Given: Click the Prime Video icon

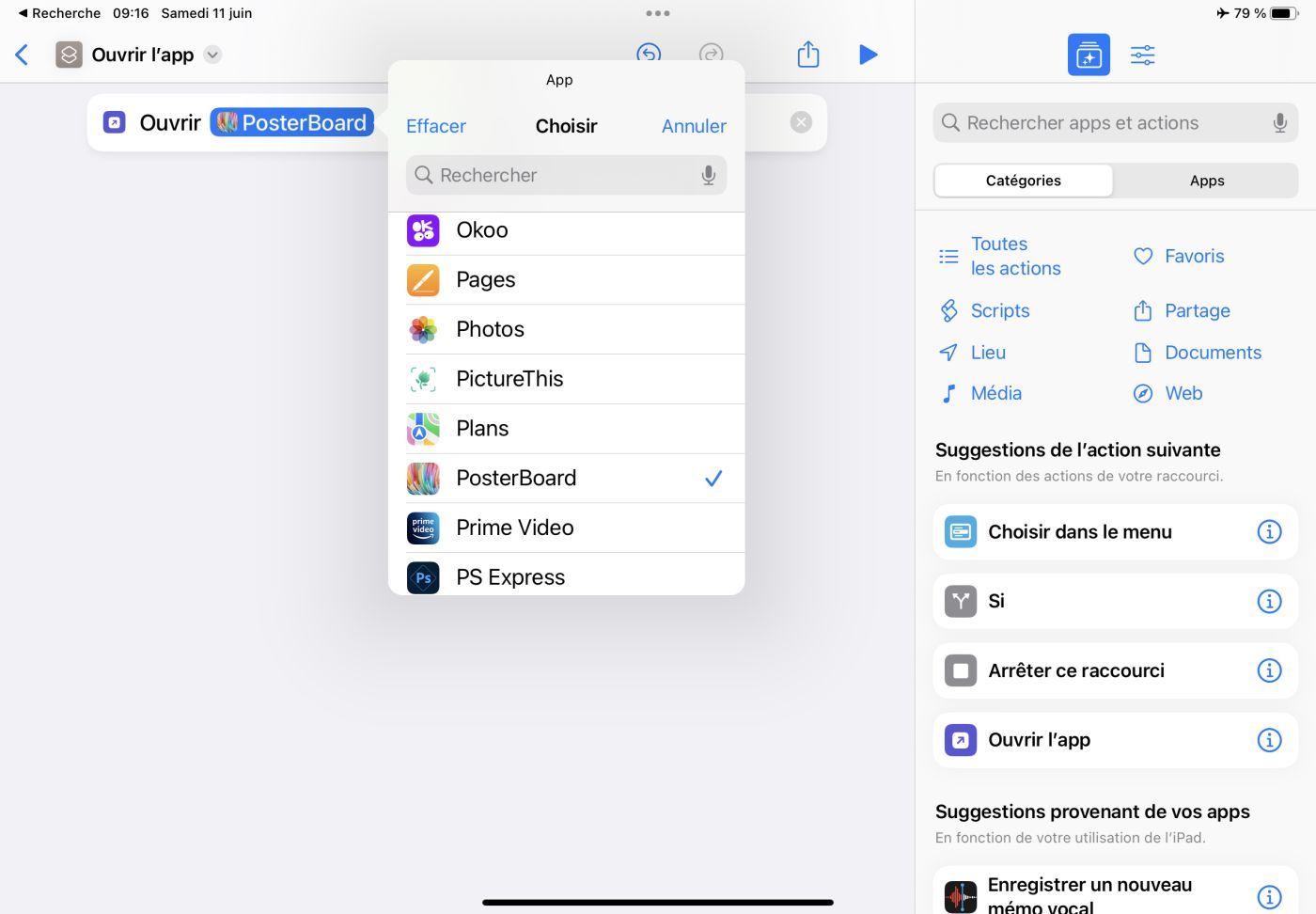Looking at the screenshot, I should point(423,528).
